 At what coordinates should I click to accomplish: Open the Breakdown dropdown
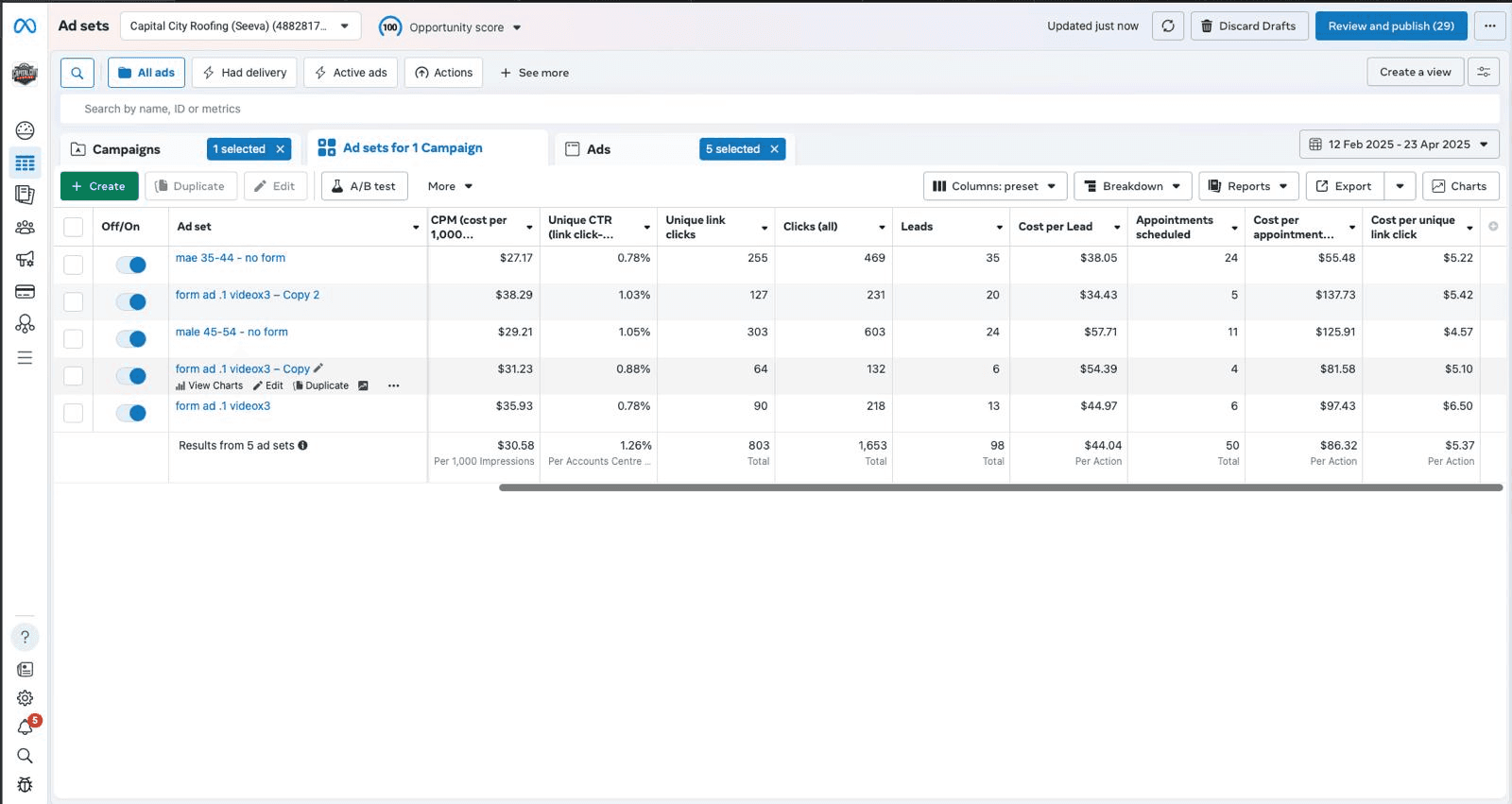(x=1132, y=186)
